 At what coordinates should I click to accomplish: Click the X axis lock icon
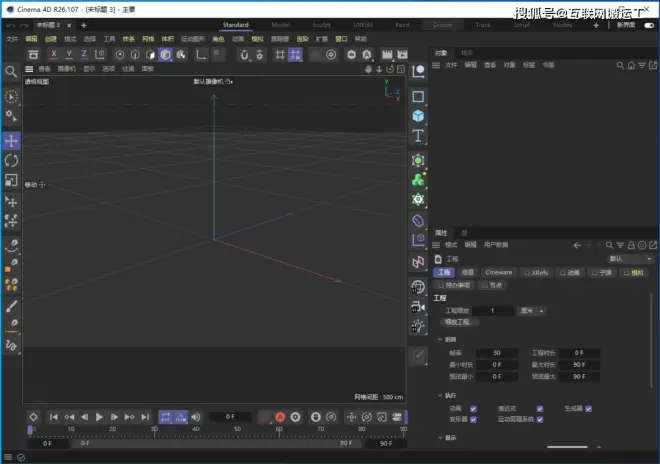point(53,54)
